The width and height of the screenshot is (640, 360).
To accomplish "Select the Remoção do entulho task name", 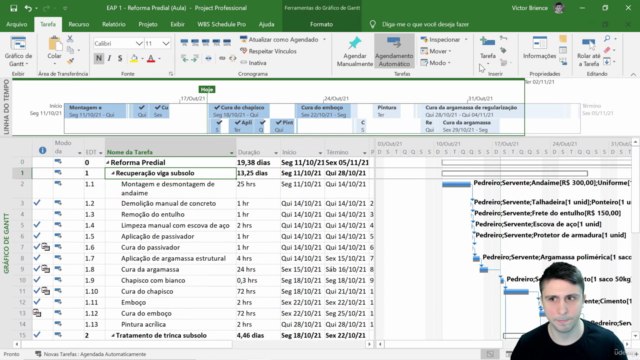I will click(153, 214).
